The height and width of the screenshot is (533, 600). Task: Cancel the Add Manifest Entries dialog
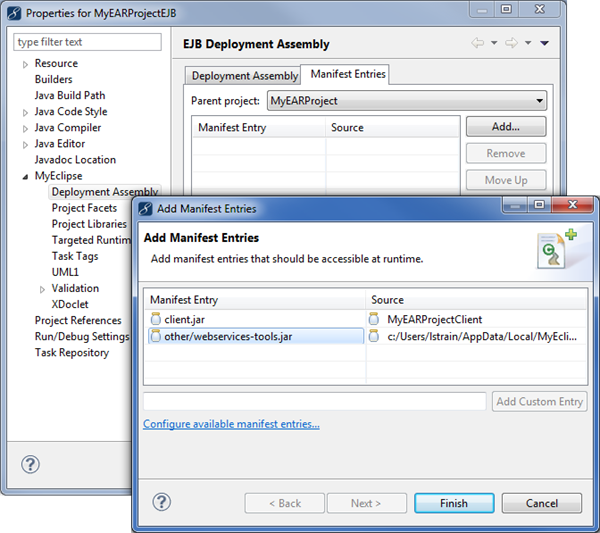[541, 503]
